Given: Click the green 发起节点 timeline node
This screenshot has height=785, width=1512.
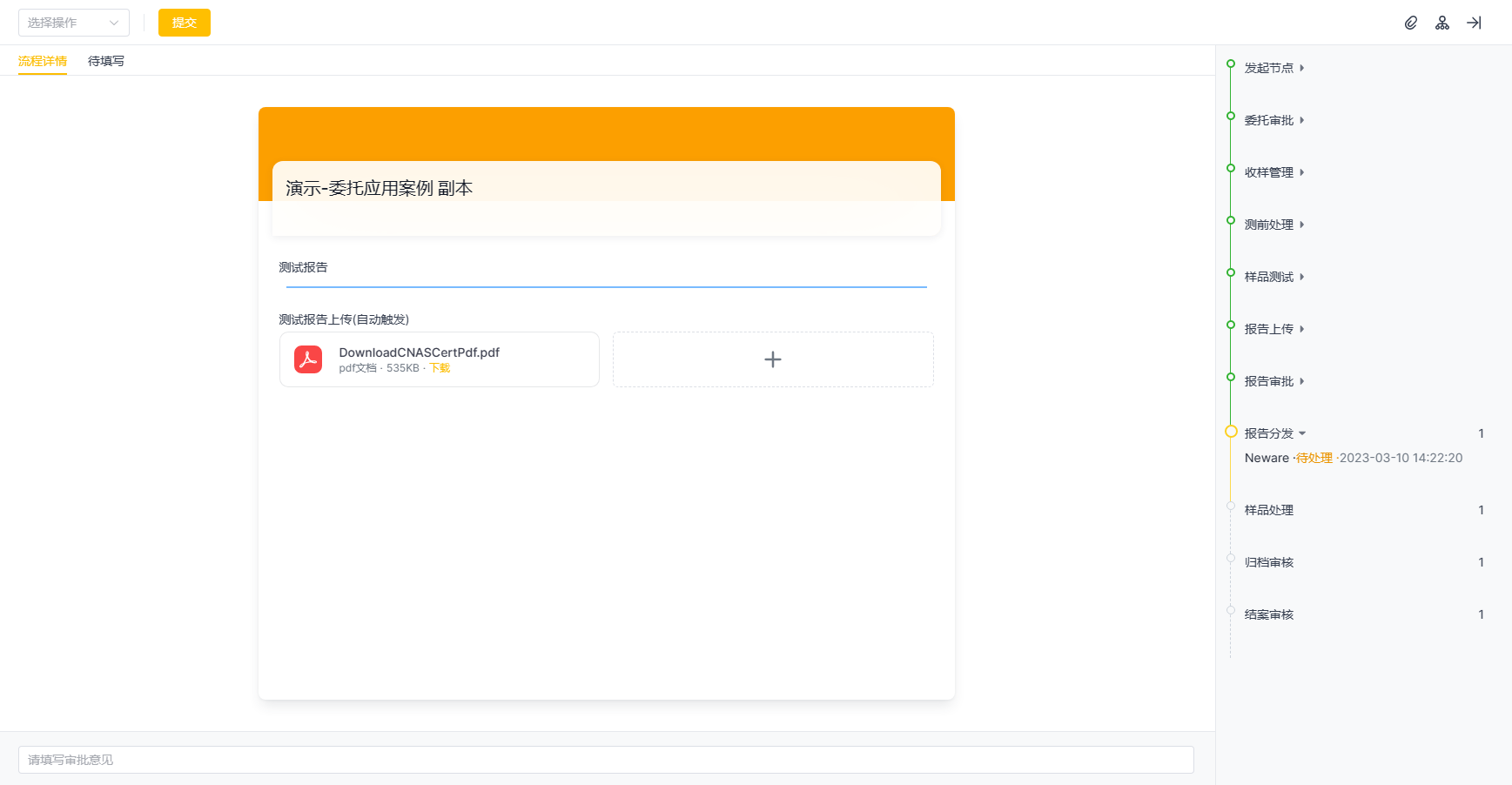Looking at the screenshot, I should pyautogui.click(x=1231, y=64).
